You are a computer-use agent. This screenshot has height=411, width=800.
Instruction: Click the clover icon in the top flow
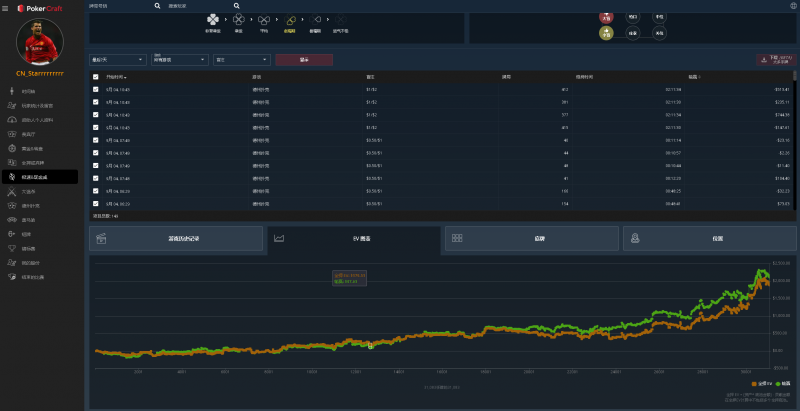pos(213,19)
